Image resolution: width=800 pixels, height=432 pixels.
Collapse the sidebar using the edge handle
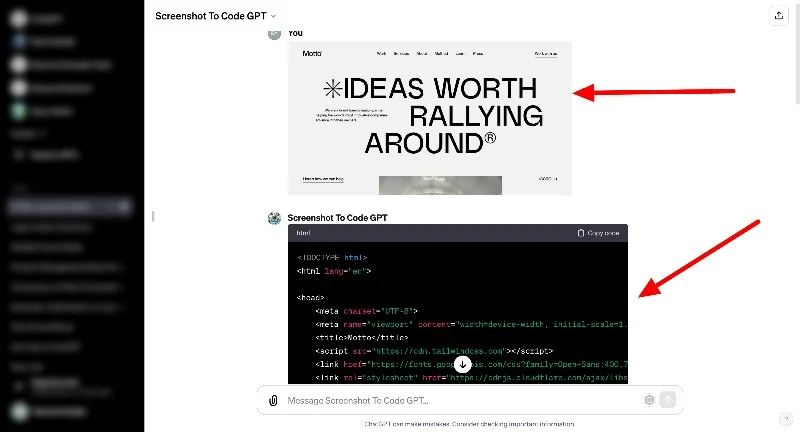point(153,216)
